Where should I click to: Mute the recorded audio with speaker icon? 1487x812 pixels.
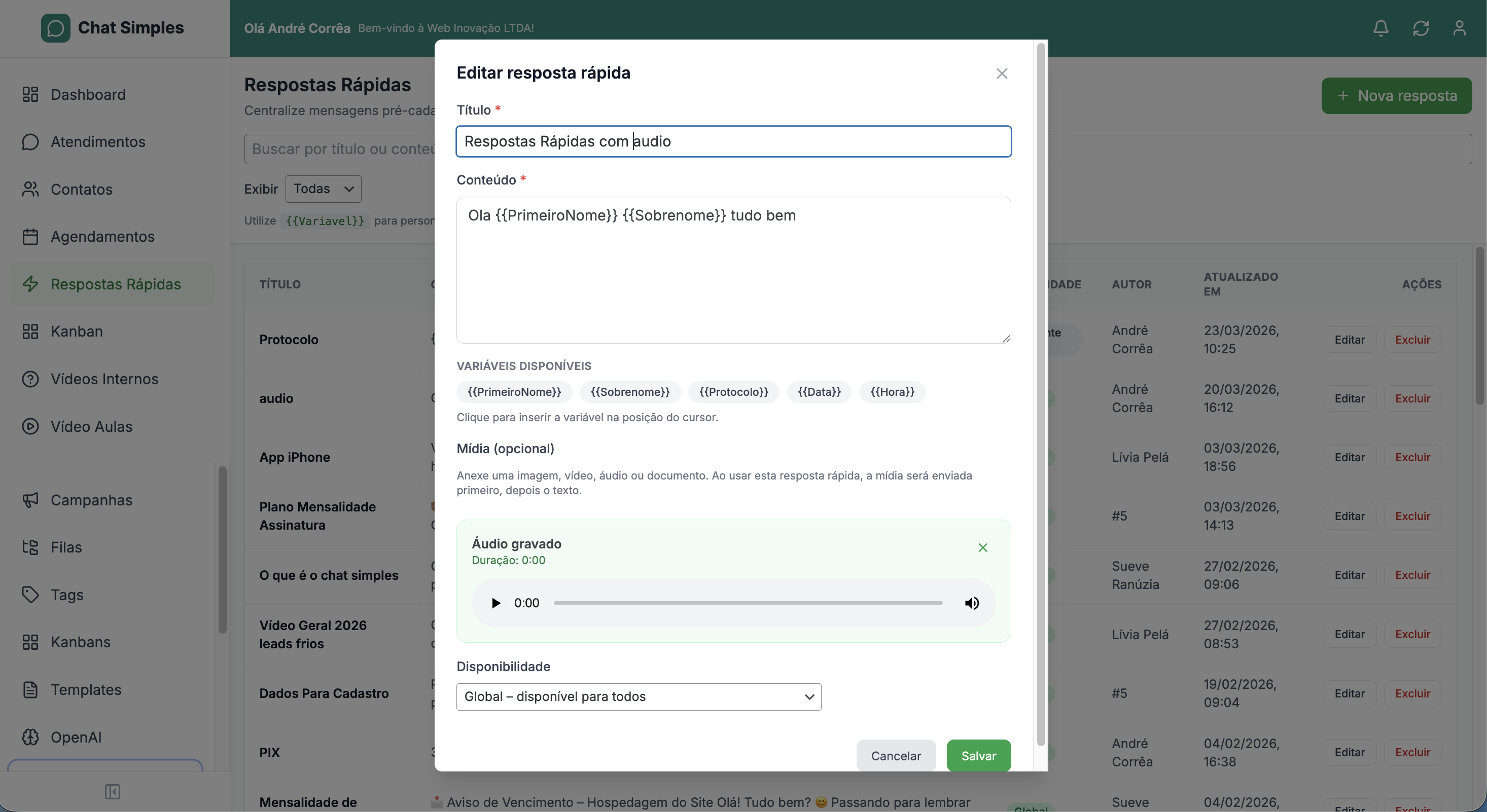[x=972, y=603]
